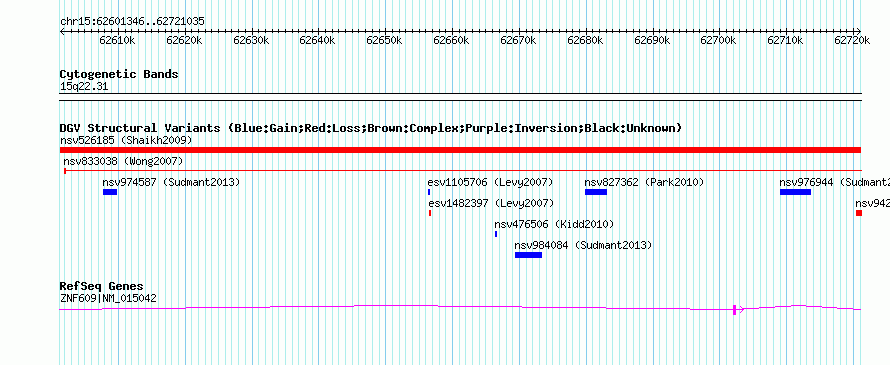The height and width of the screenshot is (365, 890).
Task: Open the ZNF609|NM_015042 gene label
Action: (x=108, y=298)
